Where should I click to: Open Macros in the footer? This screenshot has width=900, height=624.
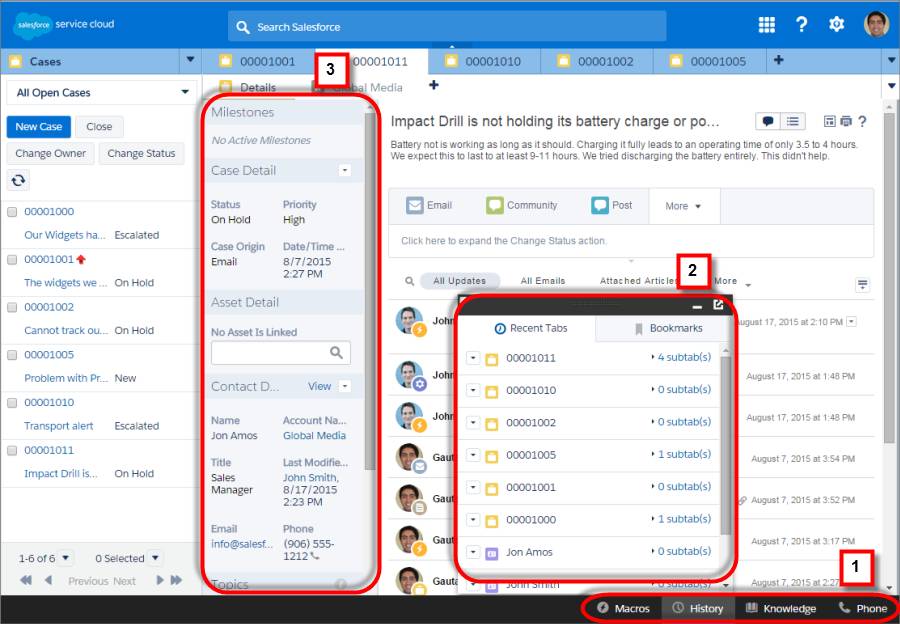[x=623, y=609]
